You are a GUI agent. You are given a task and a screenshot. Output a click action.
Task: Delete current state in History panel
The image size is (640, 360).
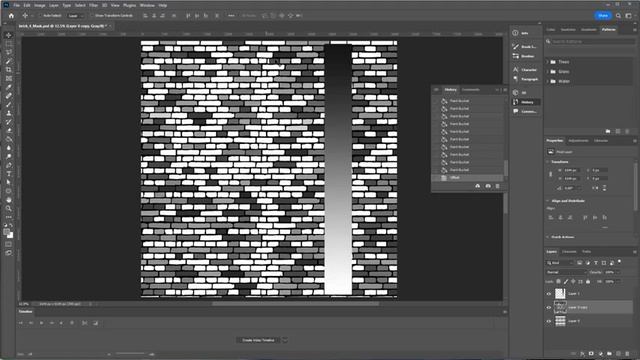[498, 186]
